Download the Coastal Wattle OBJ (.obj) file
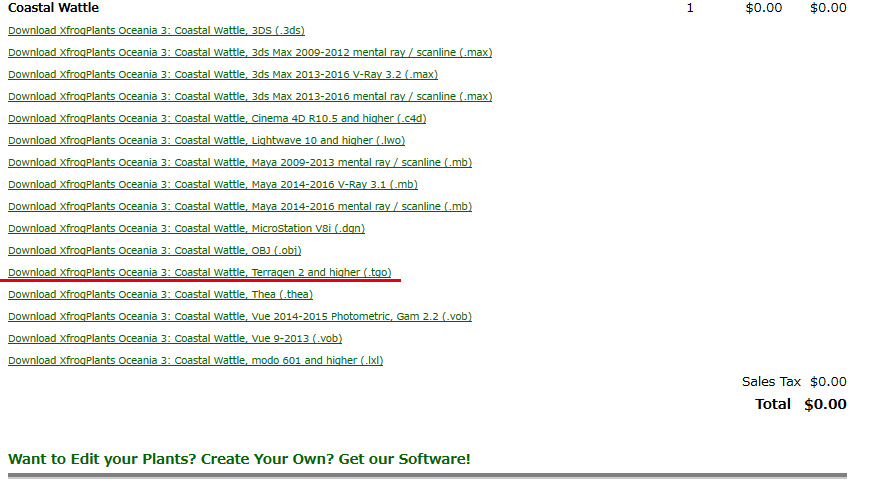This screenshot has width=884, height=486. click(x=154, y=250)
